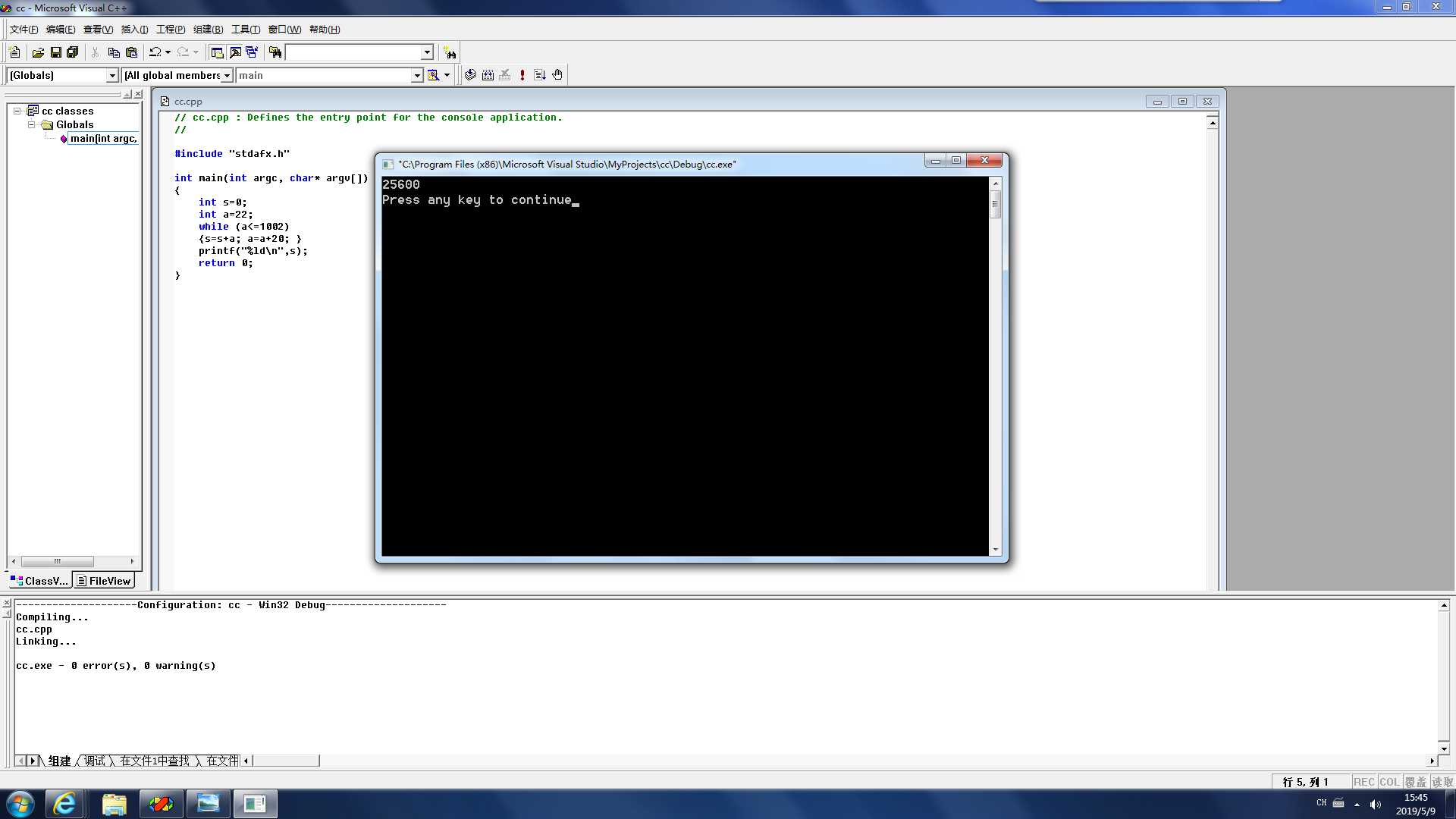Toggle the Output window icon
The width and height of the screenshot is (1456, 819).
[x=235, y=52]
